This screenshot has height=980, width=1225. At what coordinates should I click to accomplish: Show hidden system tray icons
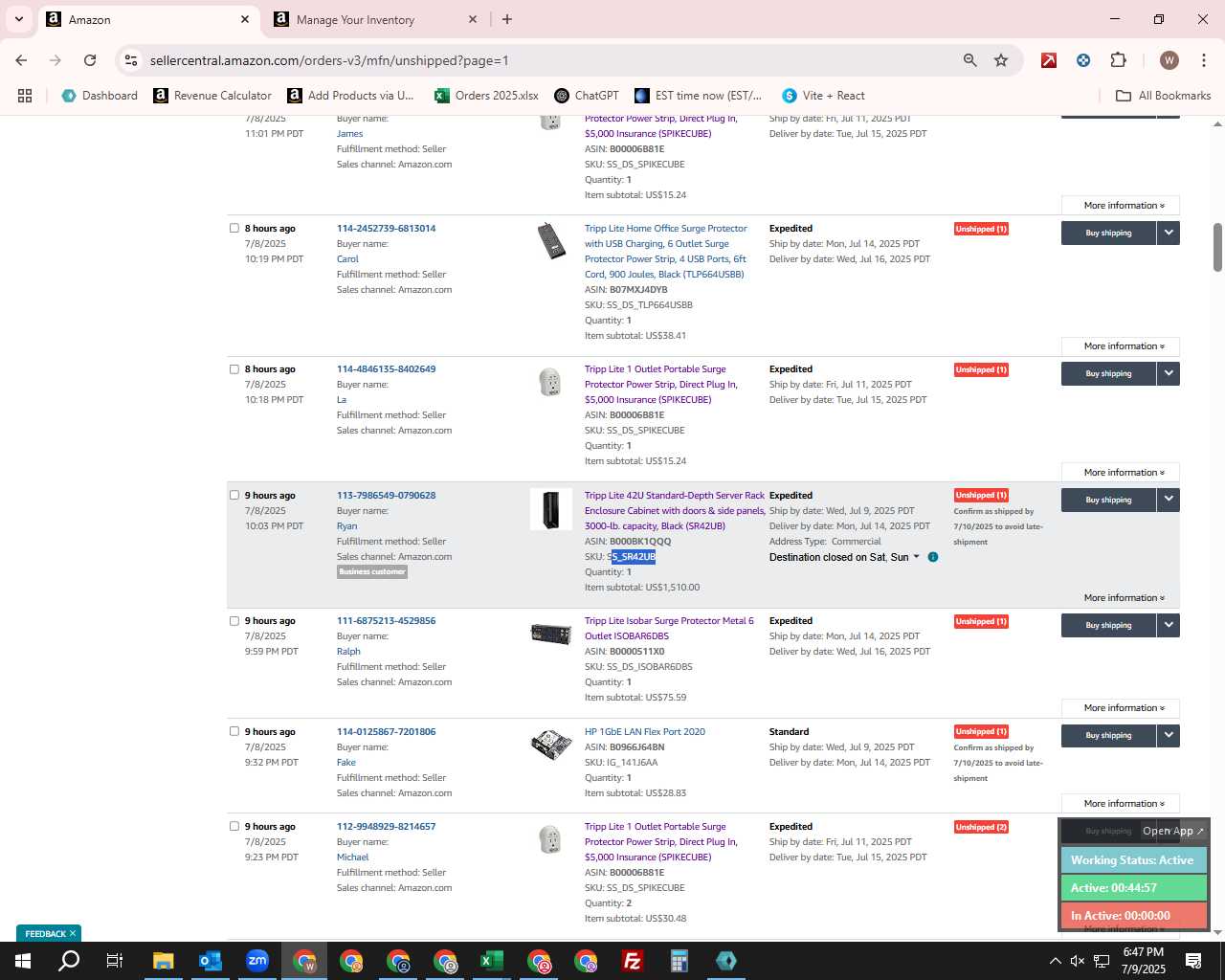[1055, 961]
